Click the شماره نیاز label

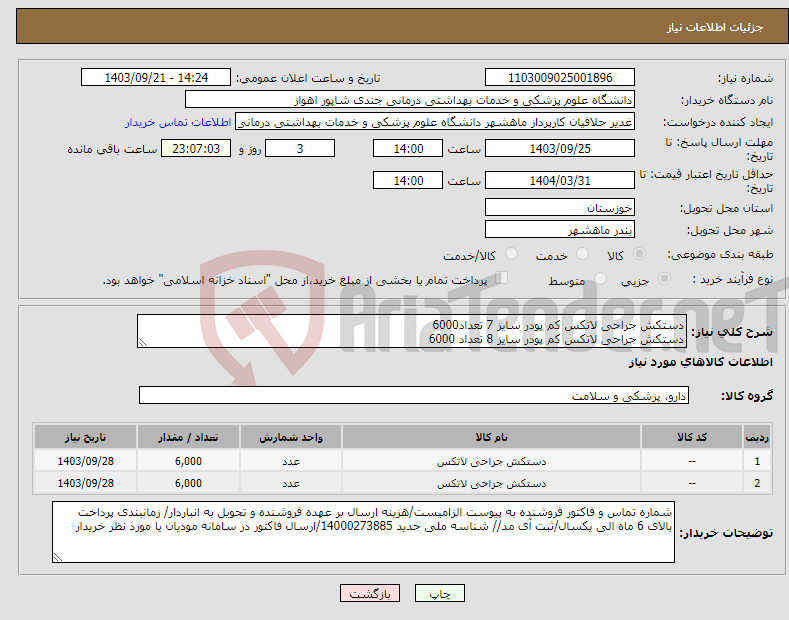pyautogui.click(x=745, y=79)
